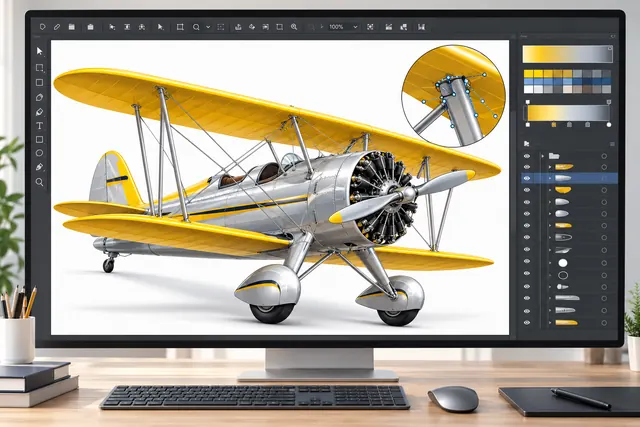This screenshot has height=427, width=640.
Task: Pick the peach cream swatch in the bottom row
Action: 568,89
